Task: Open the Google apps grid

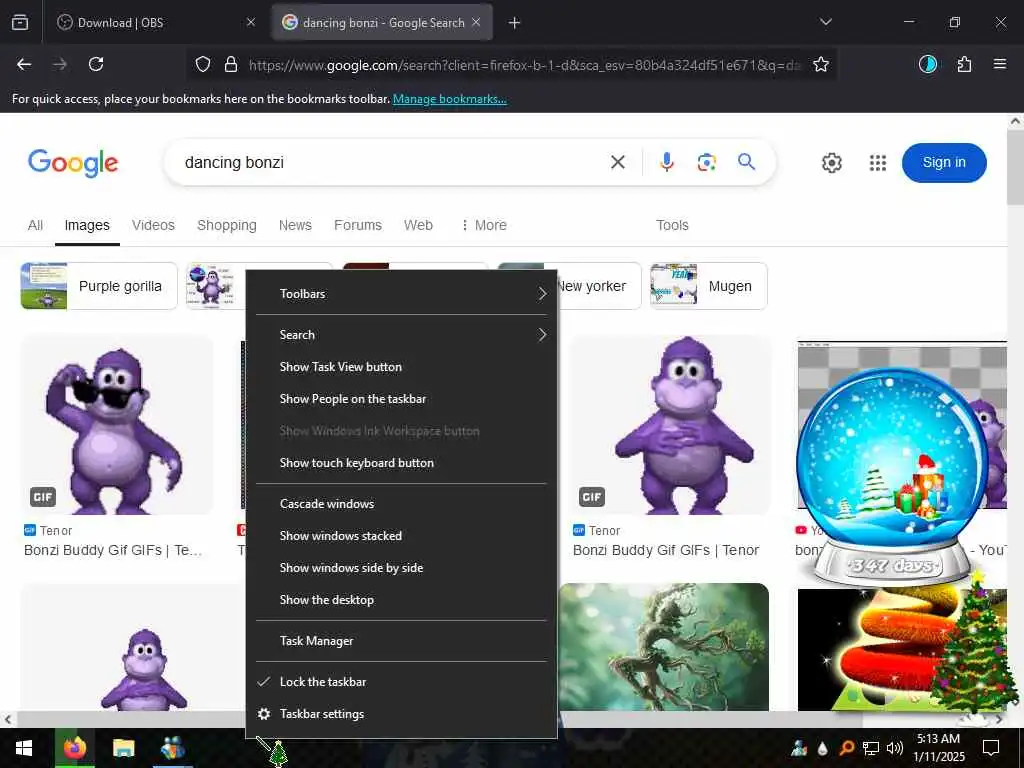Action: point(878,163)
